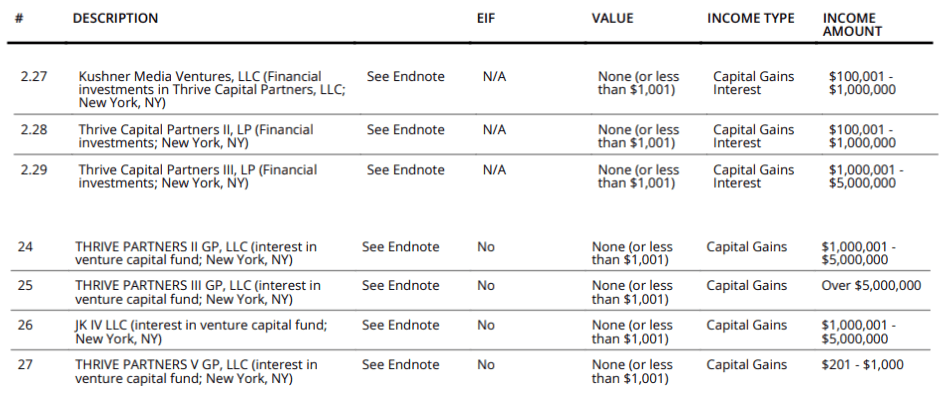
Task: Select row number 2.29
Action: [x=34, y=170]
